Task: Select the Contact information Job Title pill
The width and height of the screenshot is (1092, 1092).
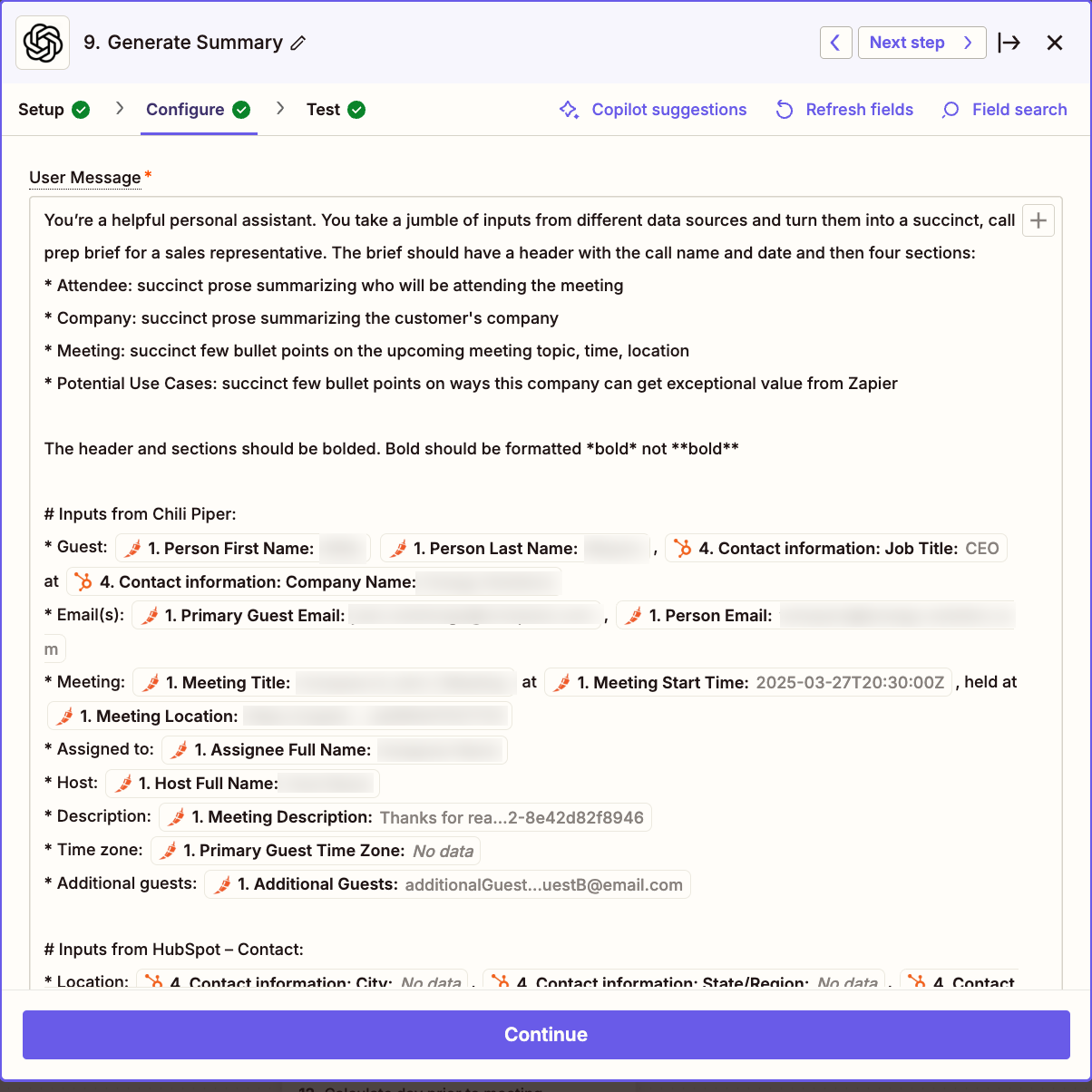Action: click(836, 548)
